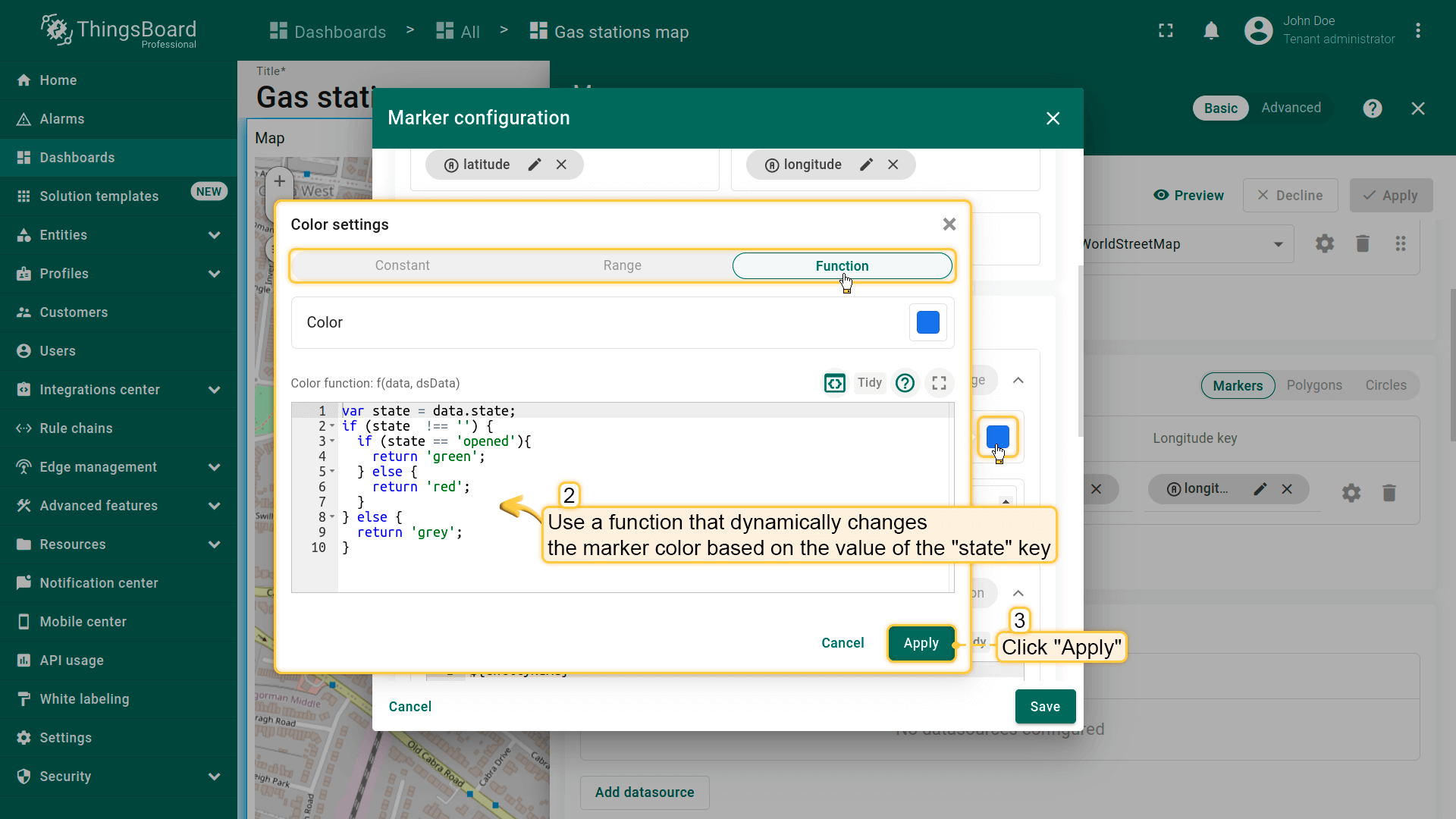Click the notifications bell icon
The image size is (1456, 819).
click(x=1211, y=31)
